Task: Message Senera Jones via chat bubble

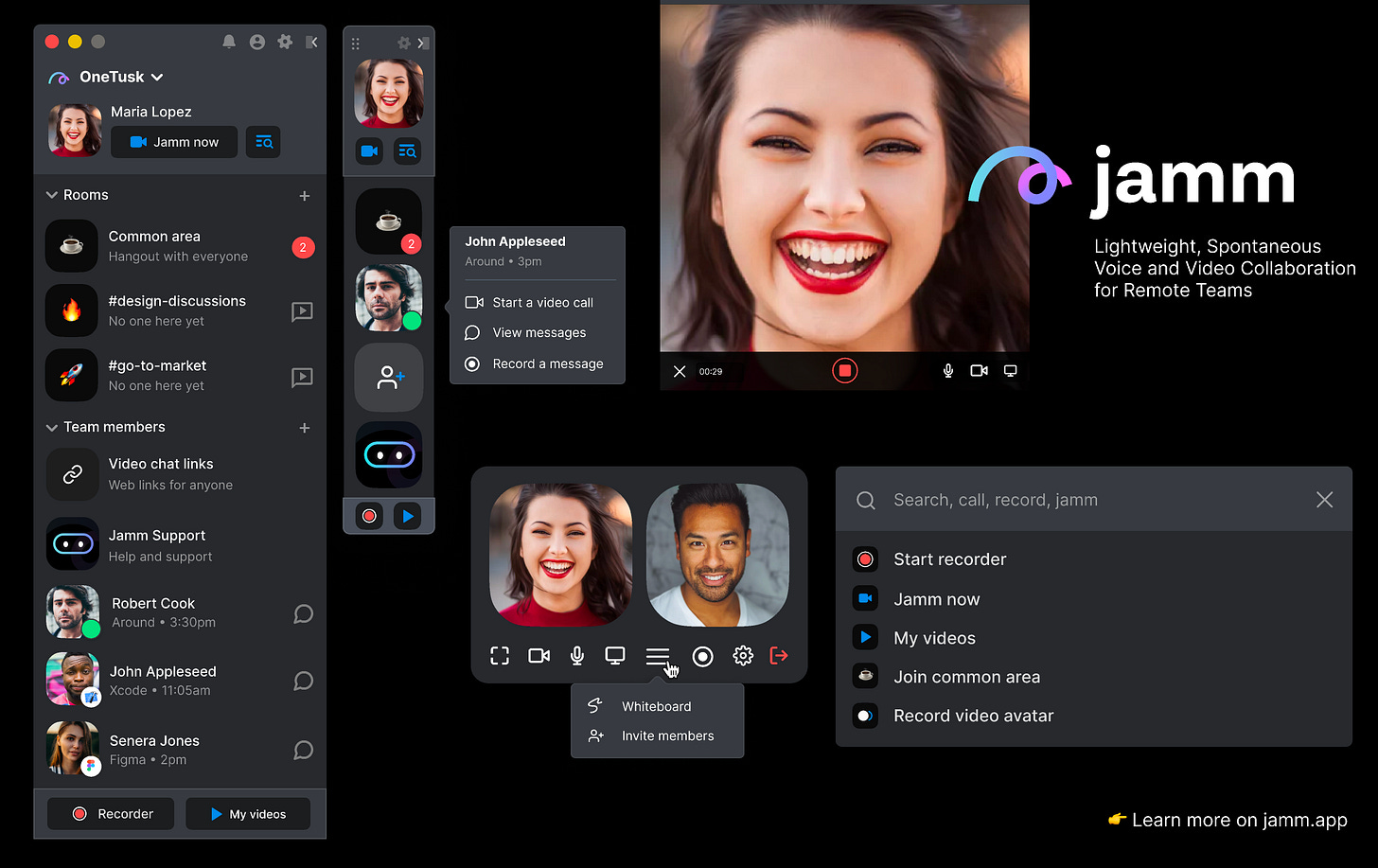Action: click(x=303, y=751)
